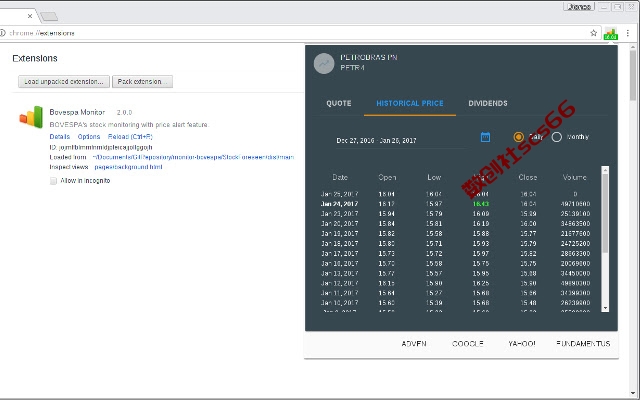
Task: Click the Jan 23, 2017 date cell
Action: [x=340, y=214]
